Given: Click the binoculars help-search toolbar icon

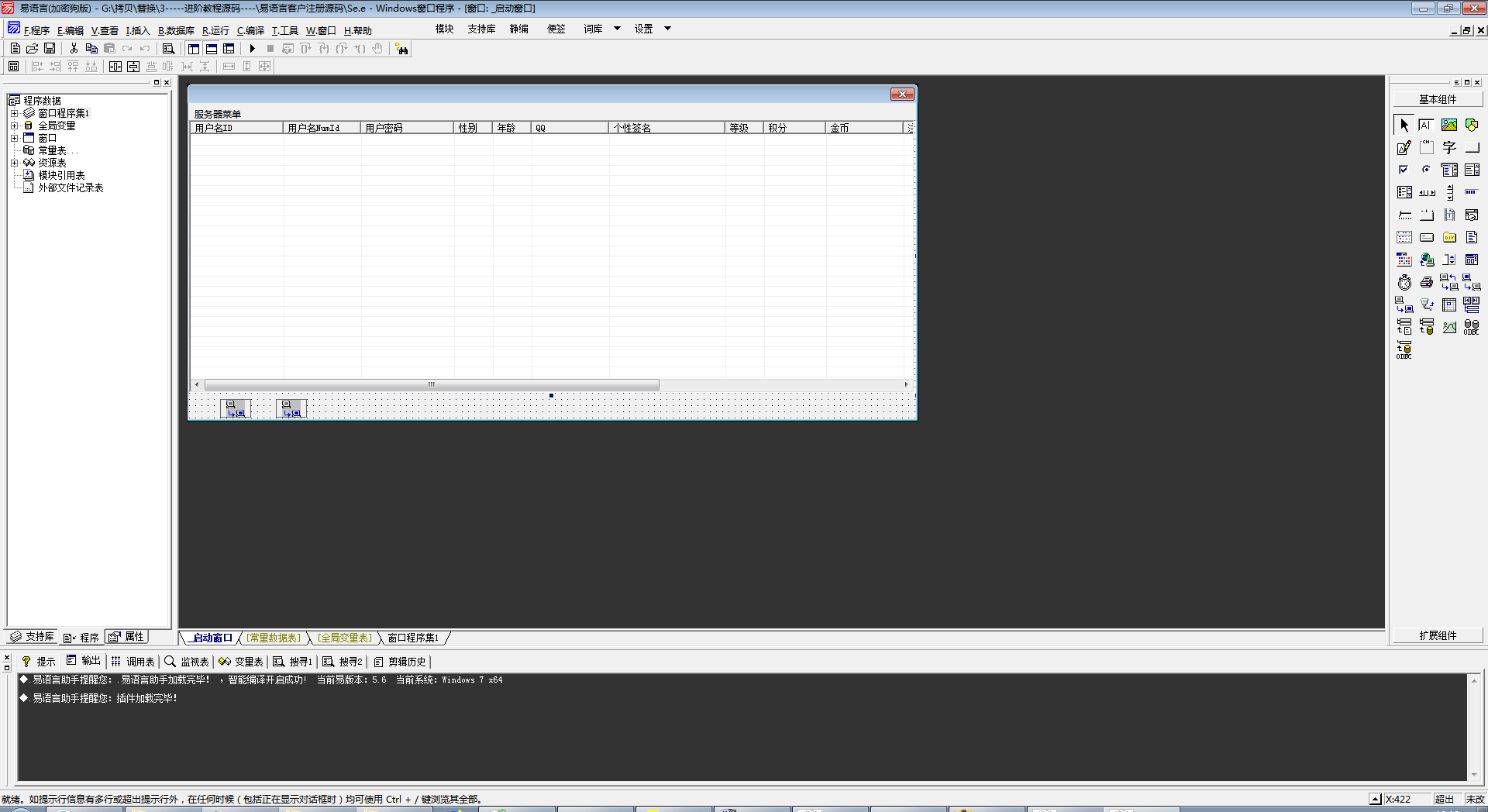Looking at the screenshot, I should (x=401, y=49).
